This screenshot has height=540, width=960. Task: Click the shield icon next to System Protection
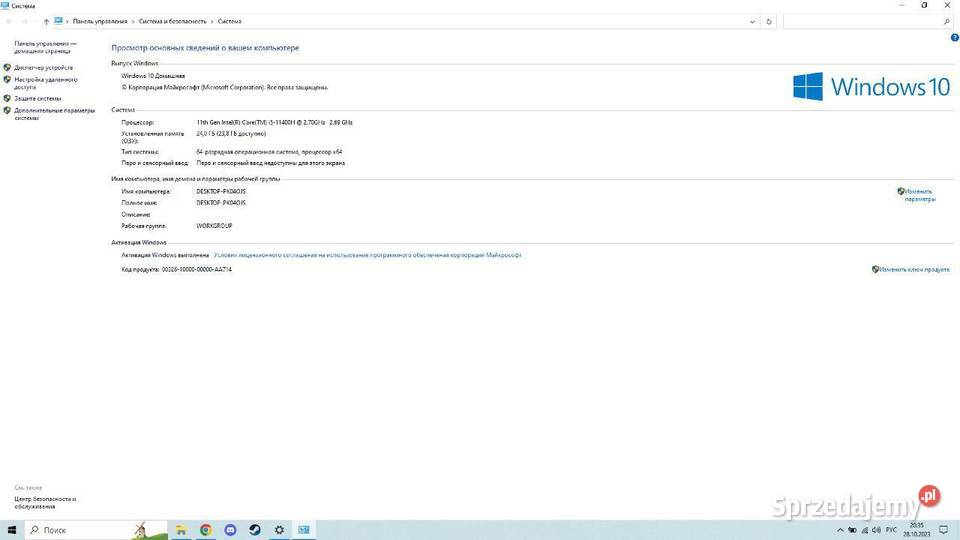tap(7, 98)
